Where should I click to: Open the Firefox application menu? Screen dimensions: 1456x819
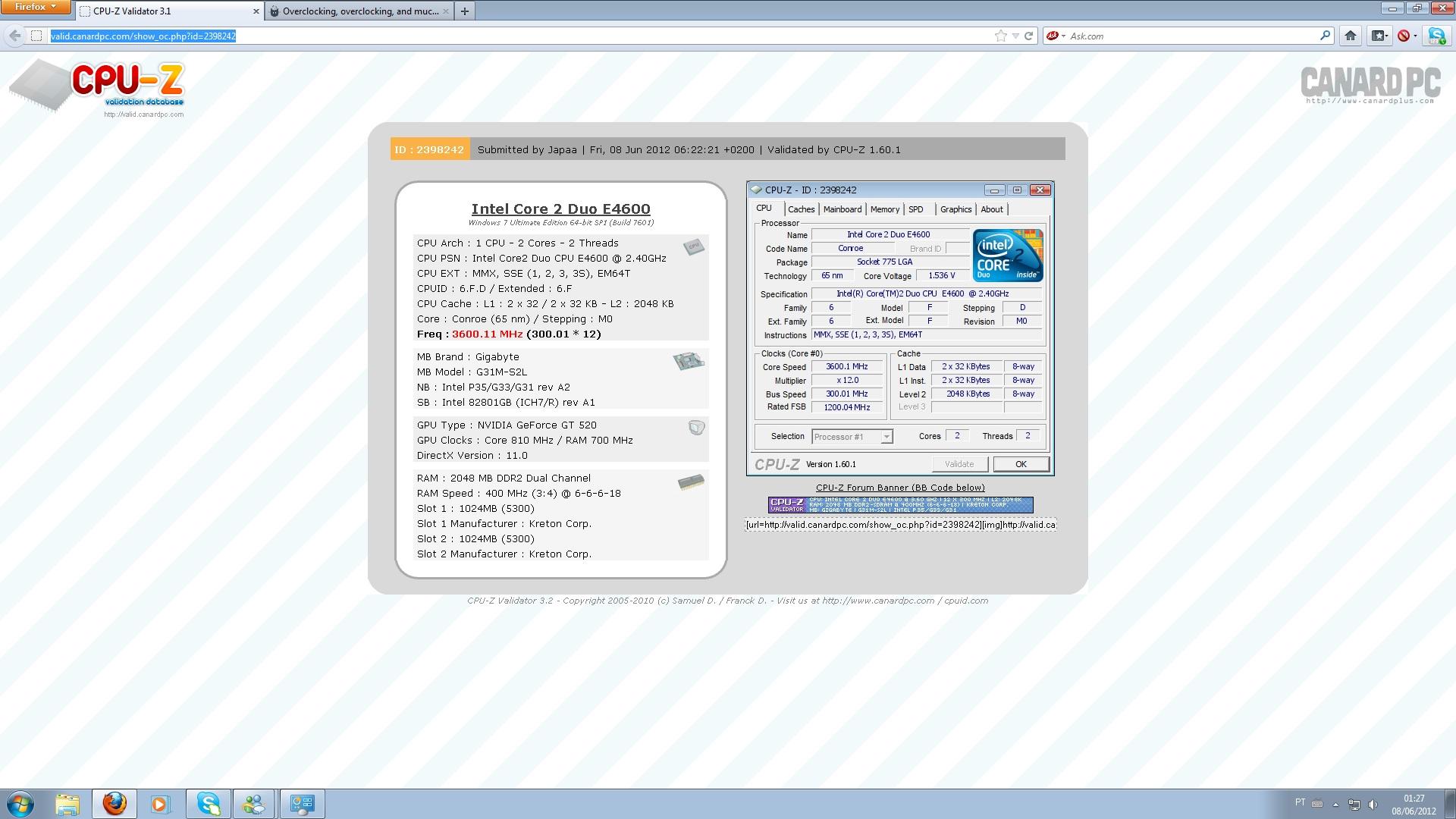click(36, 8)
